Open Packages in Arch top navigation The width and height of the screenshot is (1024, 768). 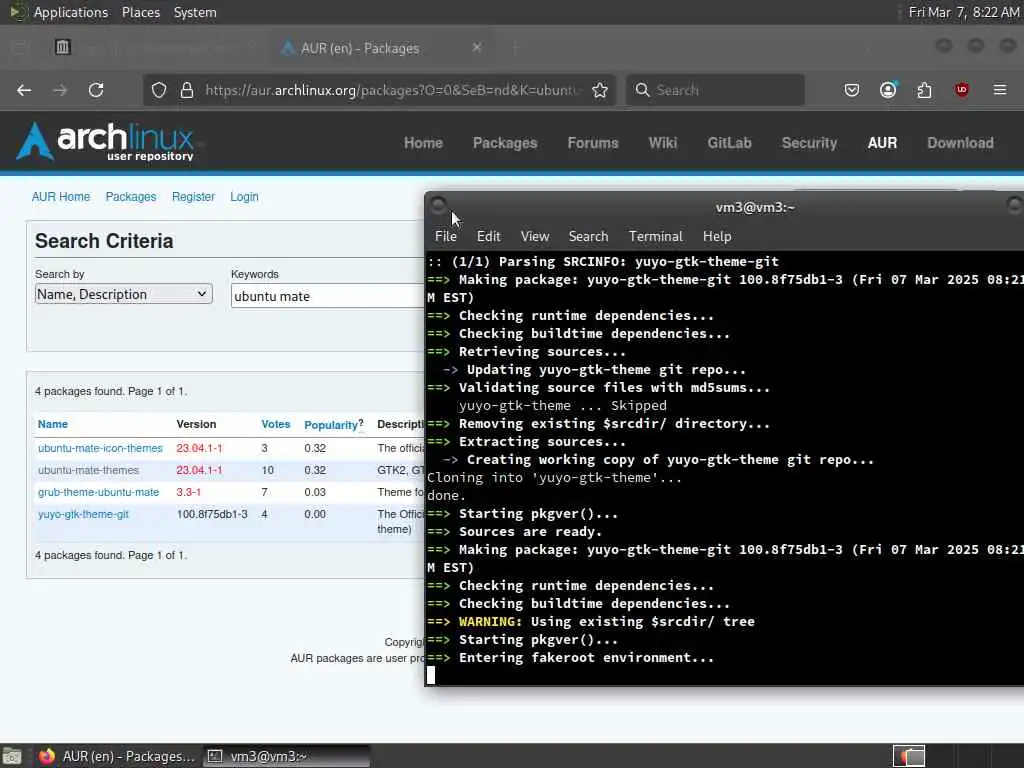[x=505, y=143]
